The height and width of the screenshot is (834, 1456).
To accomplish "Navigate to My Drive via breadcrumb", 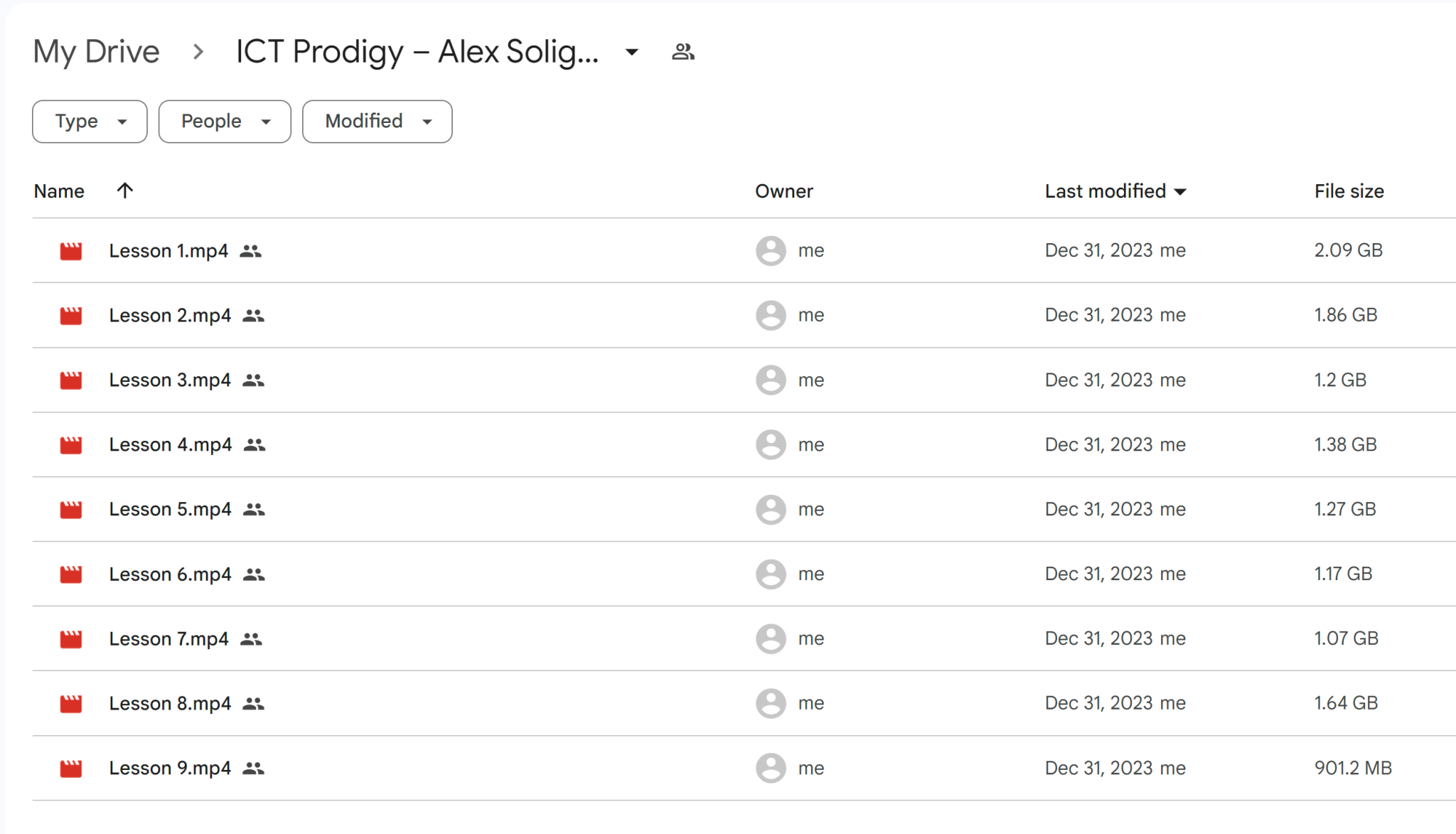I will 97,50.
